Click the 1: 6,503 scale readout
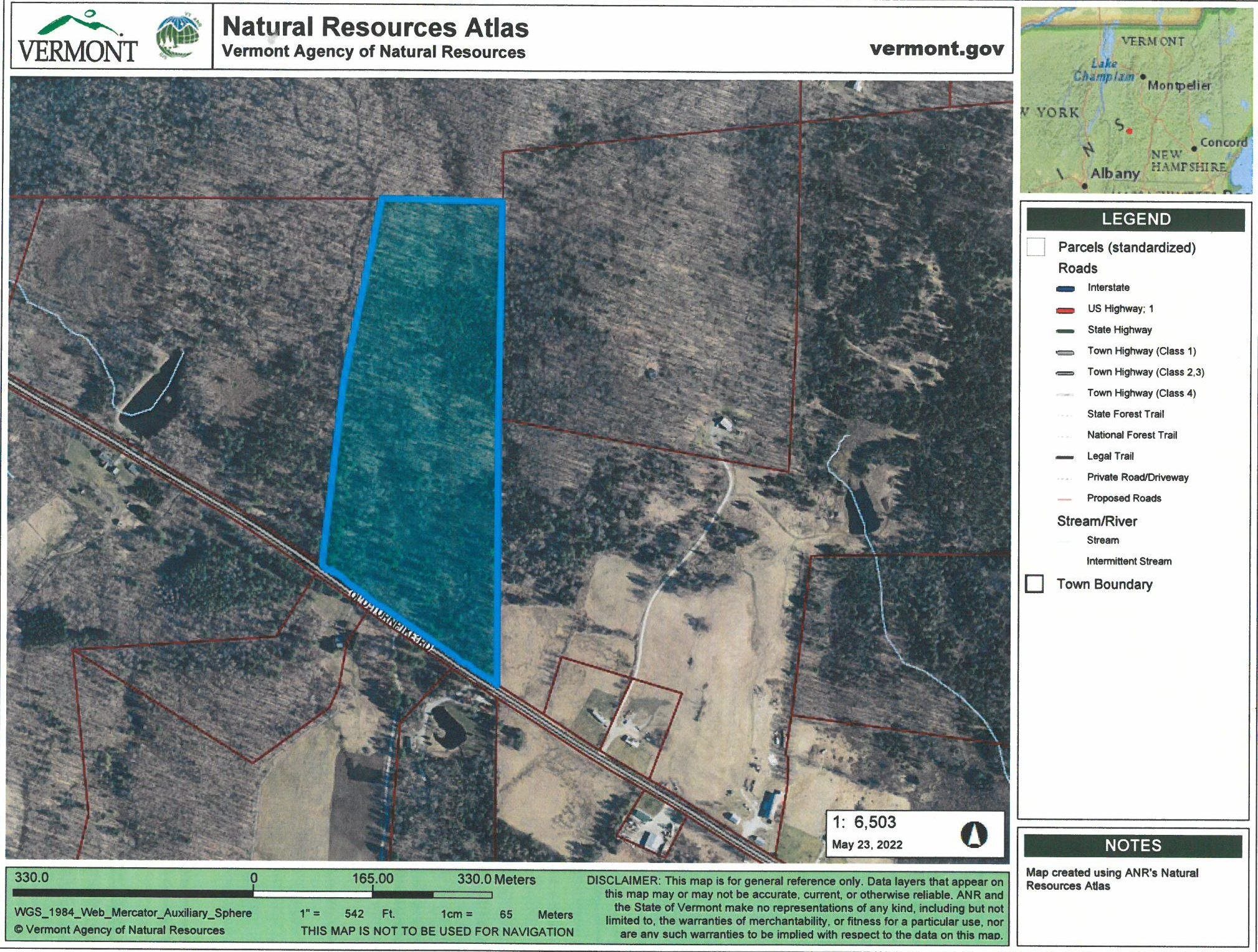The height and width of the screenshot is (952, 1258). [x=864, y=822]
